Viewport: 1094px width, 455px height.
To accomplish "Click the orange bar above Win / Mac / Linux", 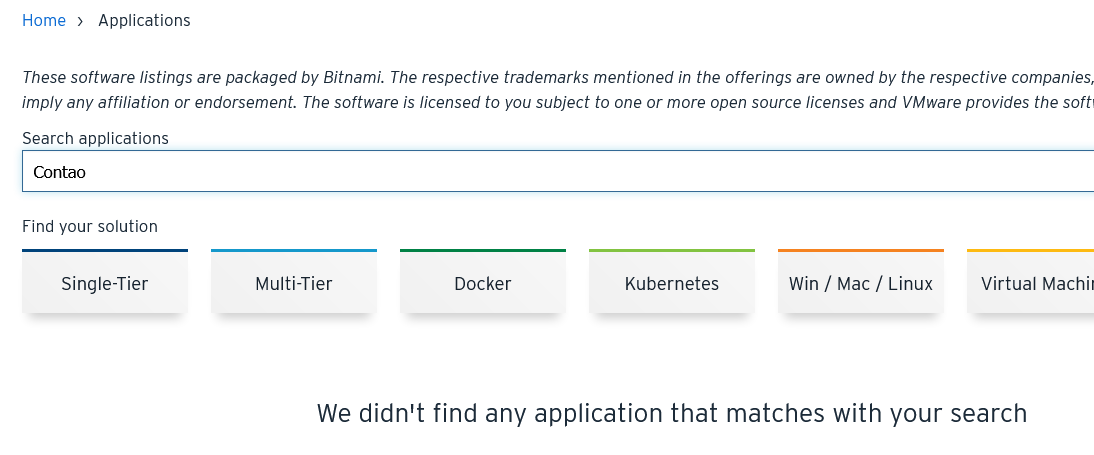I will [x=861, y=250].
